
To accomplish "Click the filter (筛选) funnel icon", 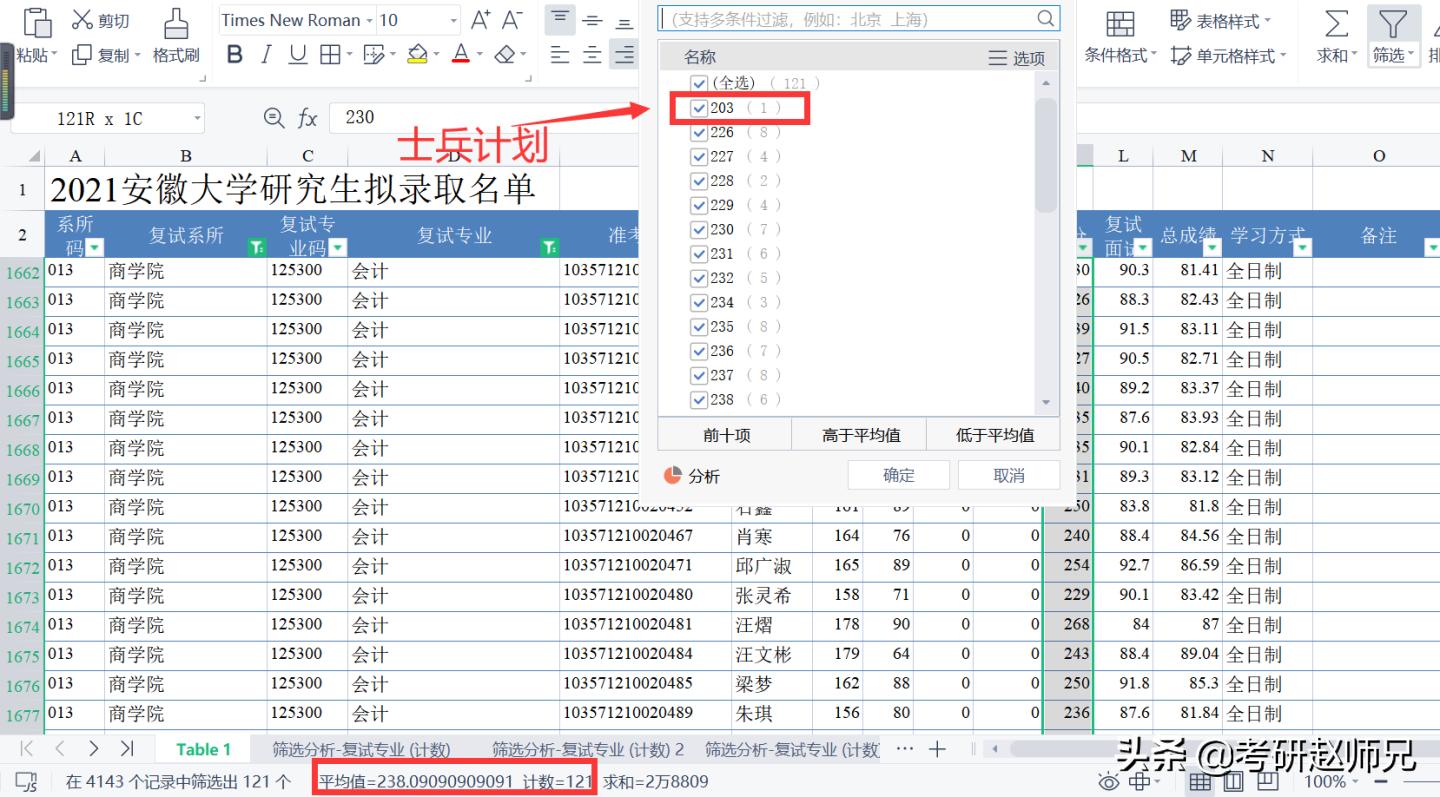I will click(1392, 24).
